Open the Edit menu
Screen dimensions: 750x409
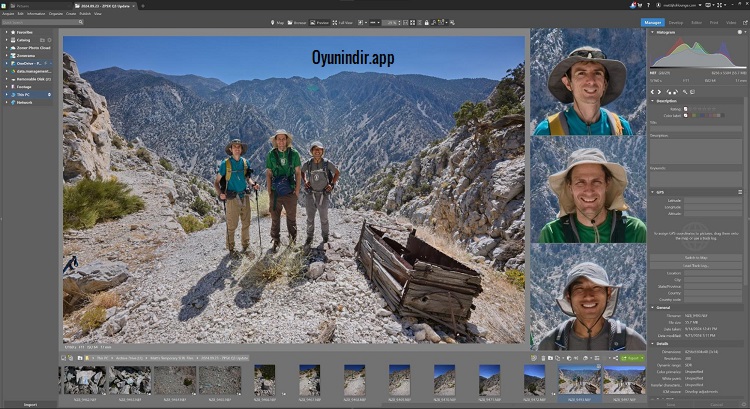coord(21,14)
